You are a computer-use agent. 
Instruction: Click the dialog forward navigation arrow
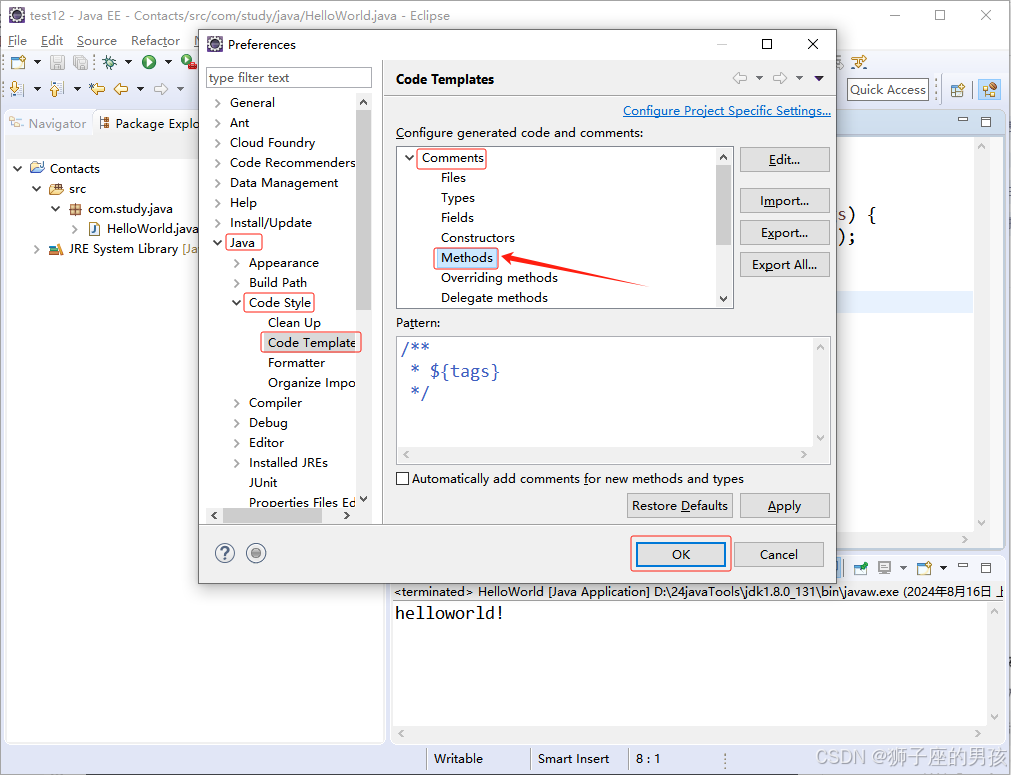[x=780, y=78]
